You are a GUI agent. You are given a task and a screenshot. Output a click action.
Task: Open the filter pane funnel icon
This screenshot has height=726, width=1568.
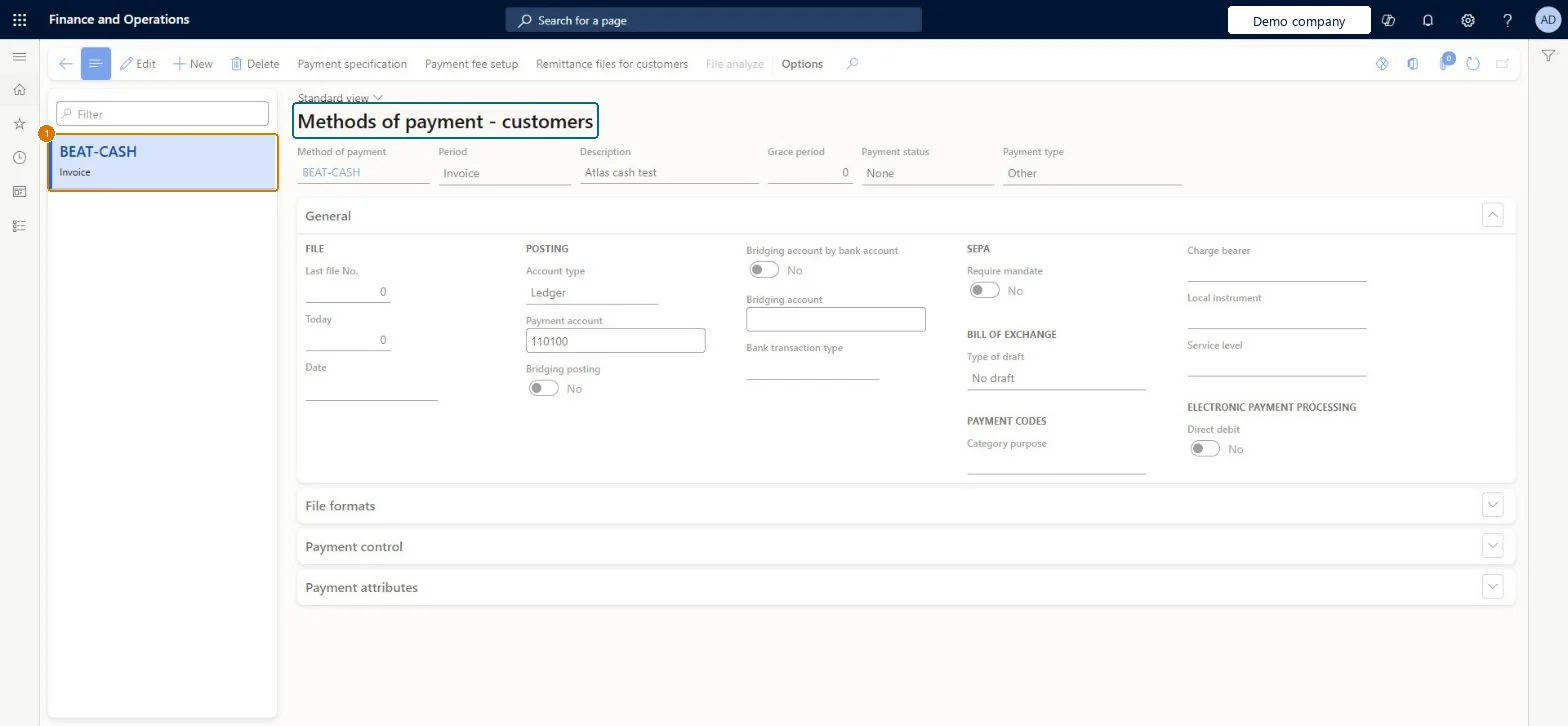tap(1548, 57)
